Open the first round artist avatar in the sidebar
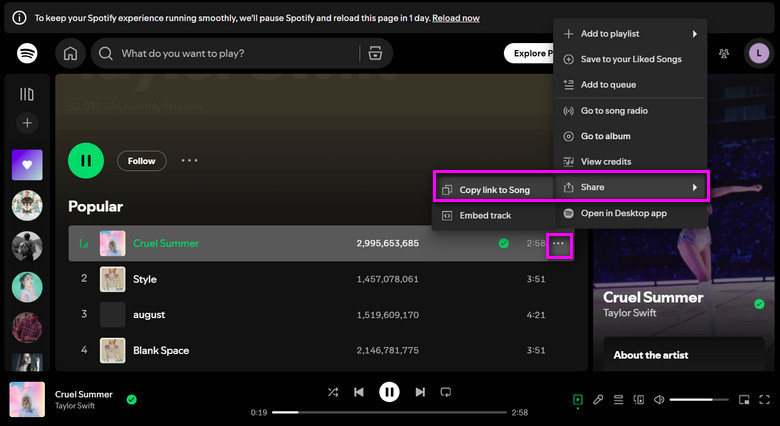 point(27,206)
